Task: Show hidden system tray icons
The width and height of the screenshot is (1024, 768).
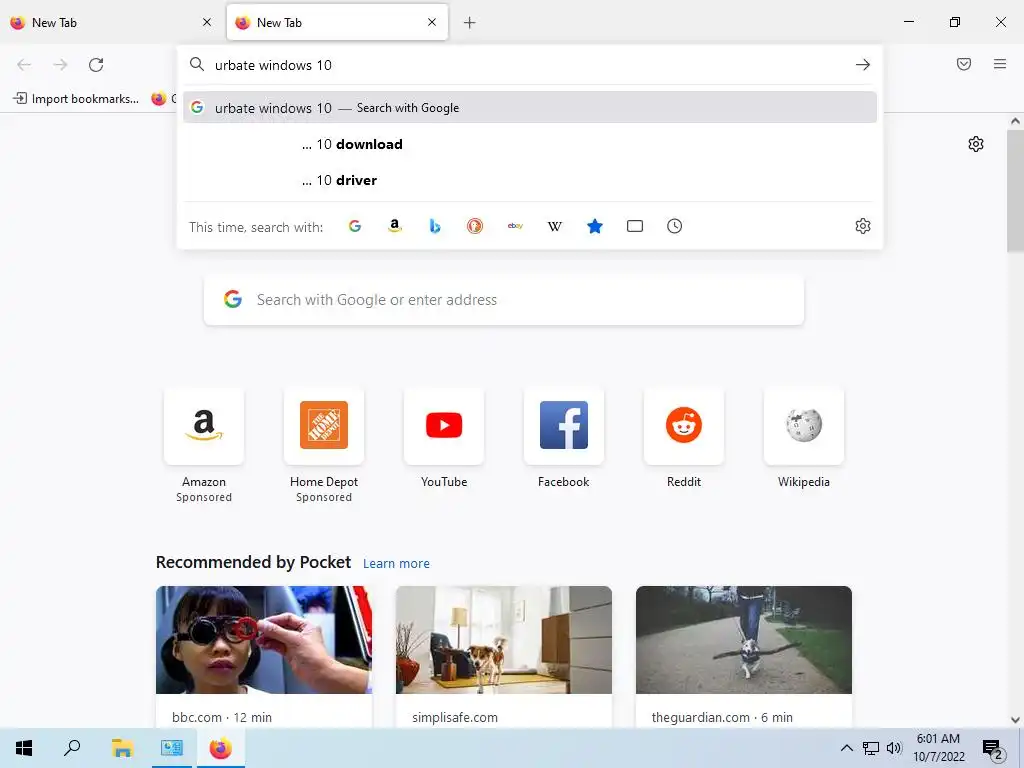Action: pos(846,748)
